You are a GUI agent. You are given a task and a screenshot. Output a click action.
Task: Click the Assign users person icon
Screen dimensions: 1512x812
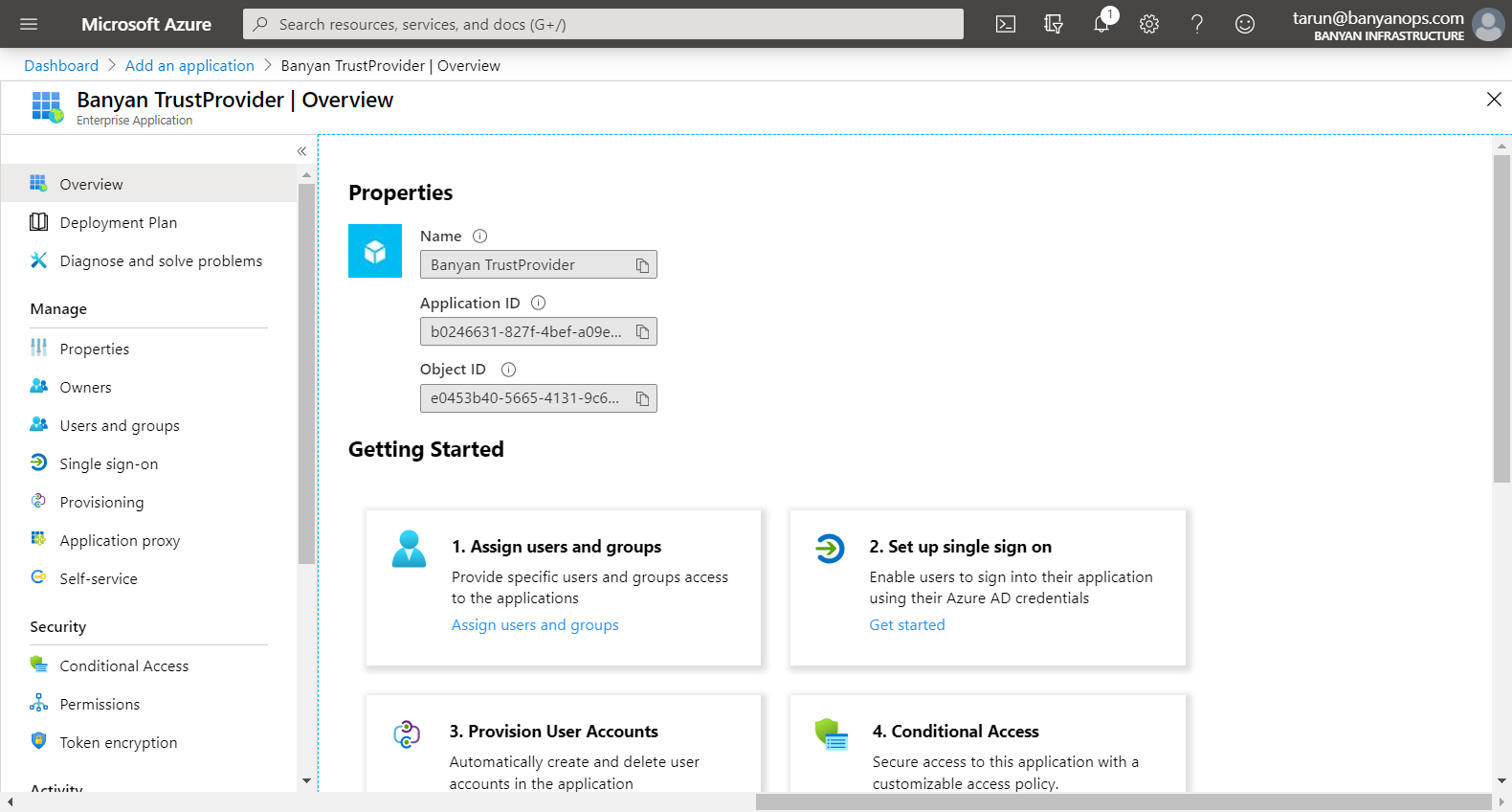coord(410,549)
